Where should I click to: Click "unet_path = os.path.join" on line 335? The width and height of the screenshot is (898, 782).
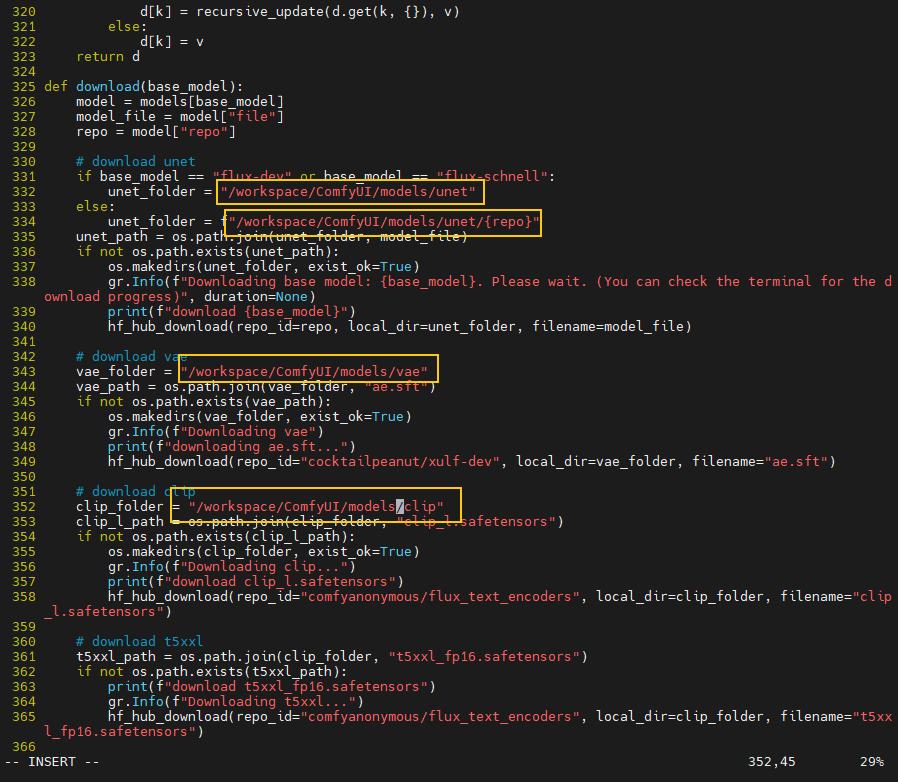click(172, 237)
